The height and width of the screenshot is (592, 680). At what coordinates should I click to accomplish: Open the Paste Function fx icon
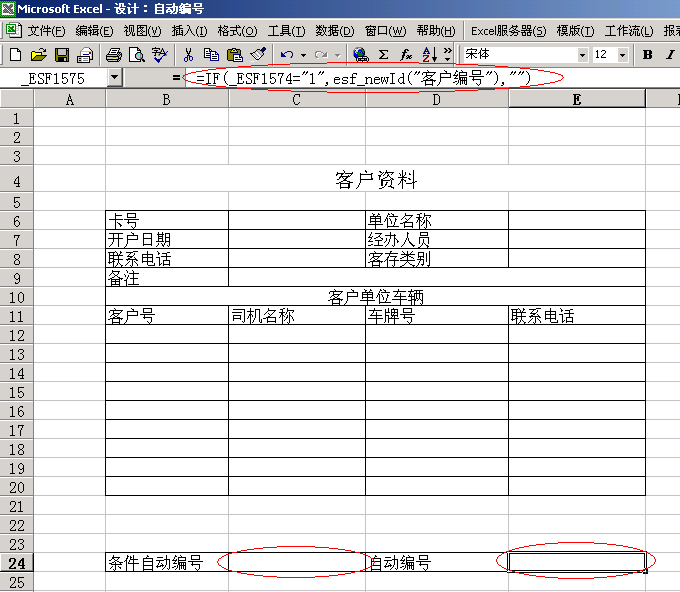pos(406,55)
